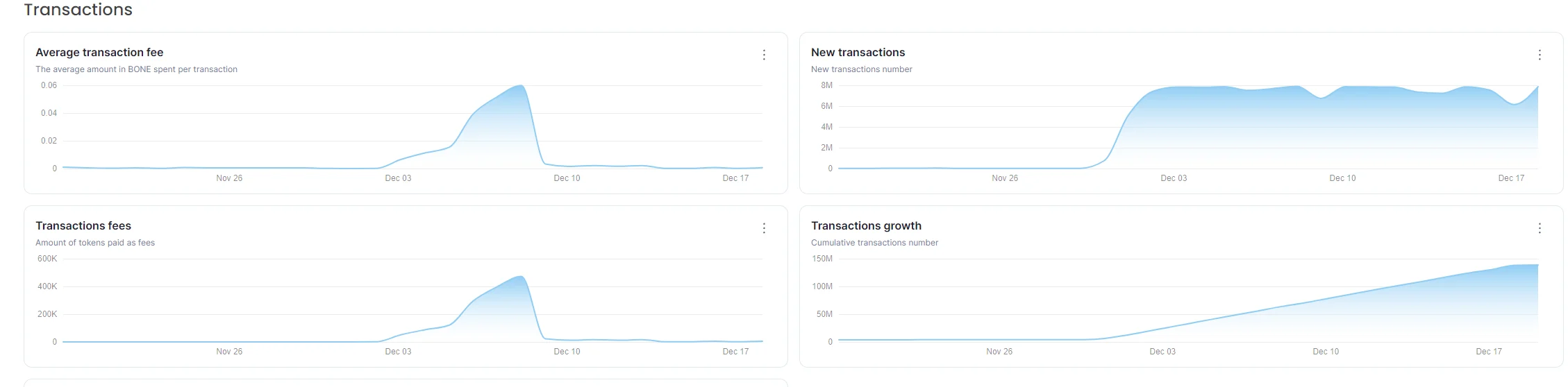Open the New transactions chart title
This screenshot has height=387, width=1568.
[858, 53]
